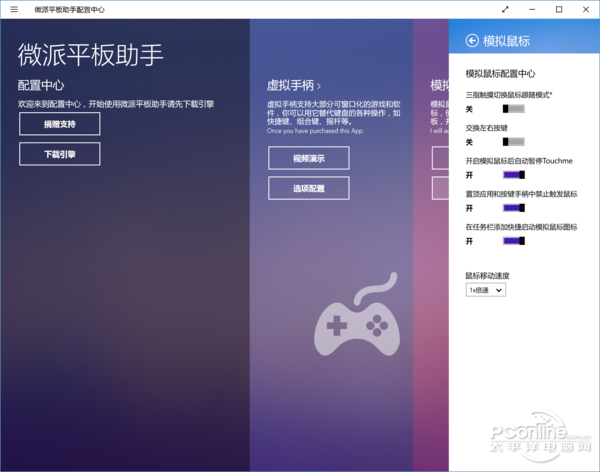Minimize the 微派平板助手配置中心 window
The height and width of the screenshot is (472, 600).
pos(532,9)
